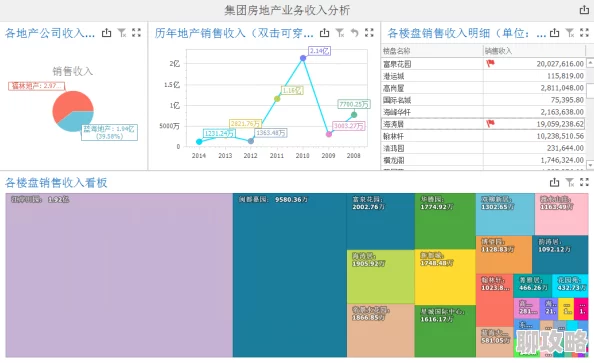Export the whole dashboard from the top-right icon
The height and width of the screenshot is (363, 594).
click(x=584, y=10)
